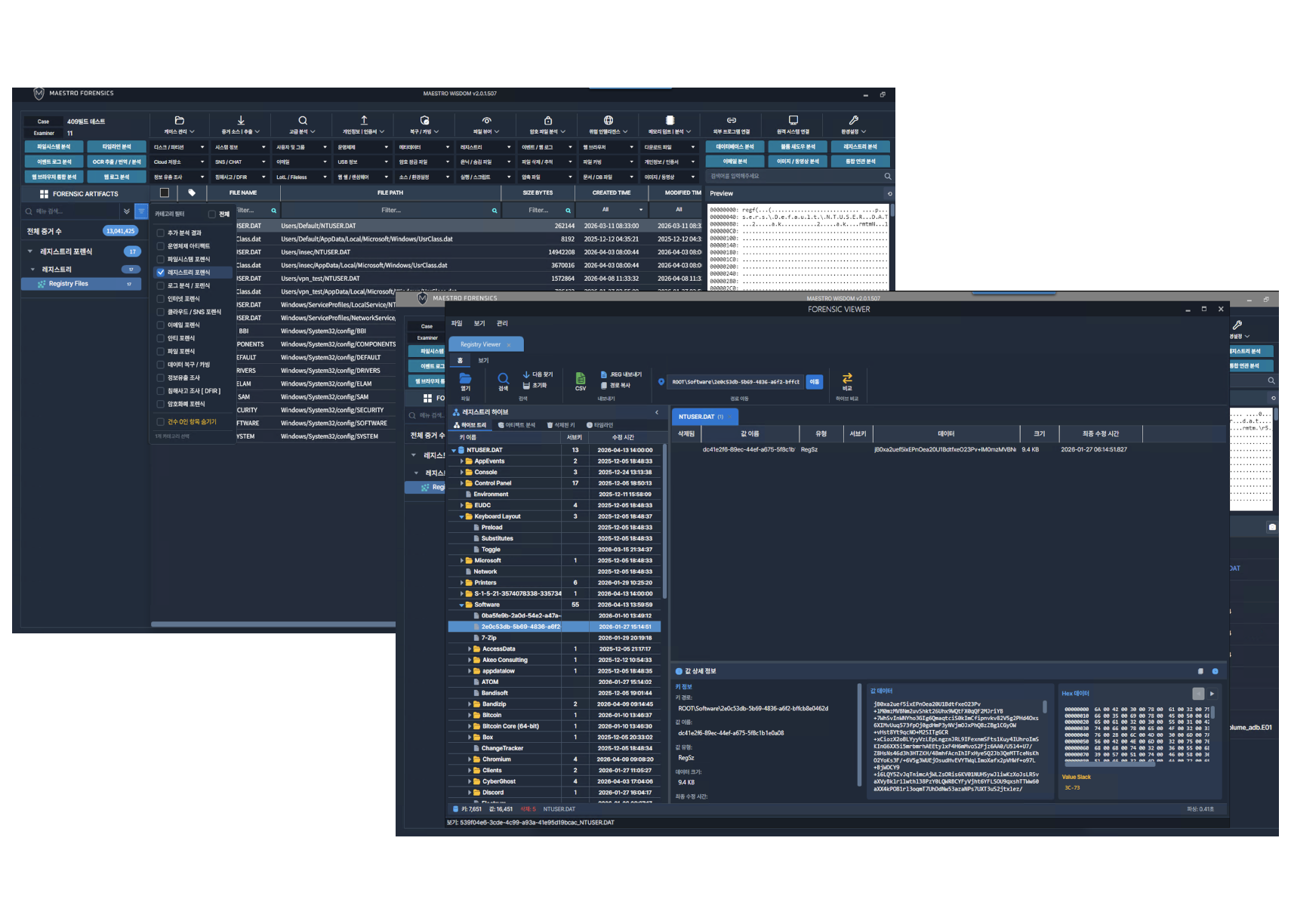Click the horizontal scrollbar under file list
The height and width of the screenshot is (924, 1291).
273,624
